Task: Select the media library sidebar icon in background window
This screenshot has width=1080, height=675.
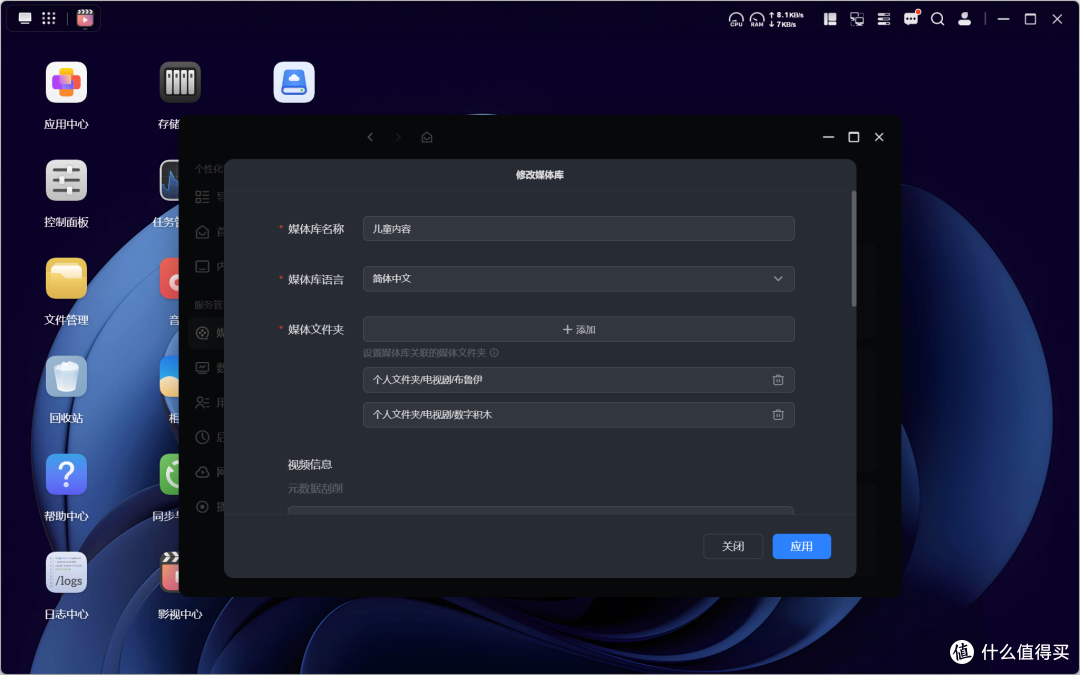Action: [202, 333]
